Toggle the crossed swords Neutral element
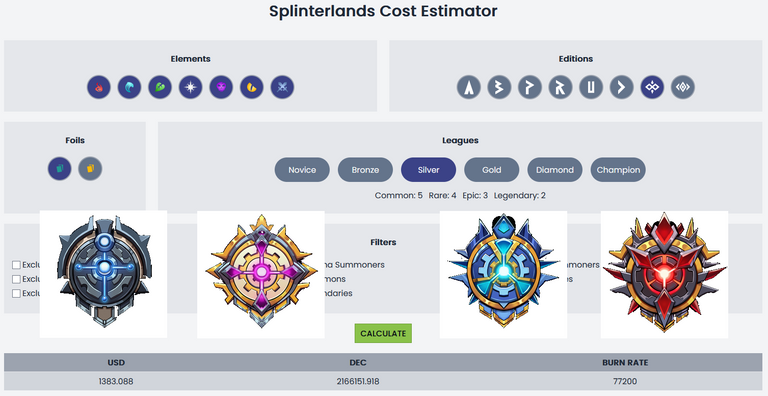The width and height of the screenshot is (768, 396). [282, 87]
